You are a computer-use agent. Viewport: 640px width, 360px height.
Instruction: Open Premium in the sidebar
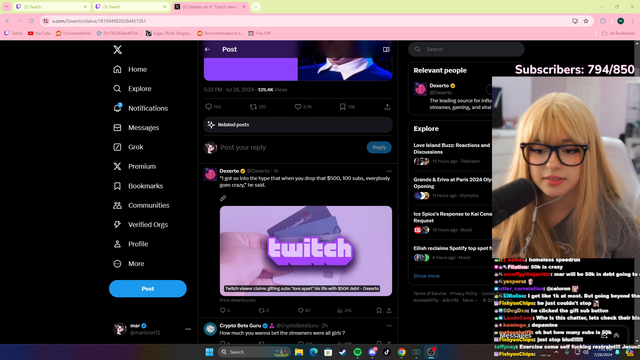click(x=135, y=167)
